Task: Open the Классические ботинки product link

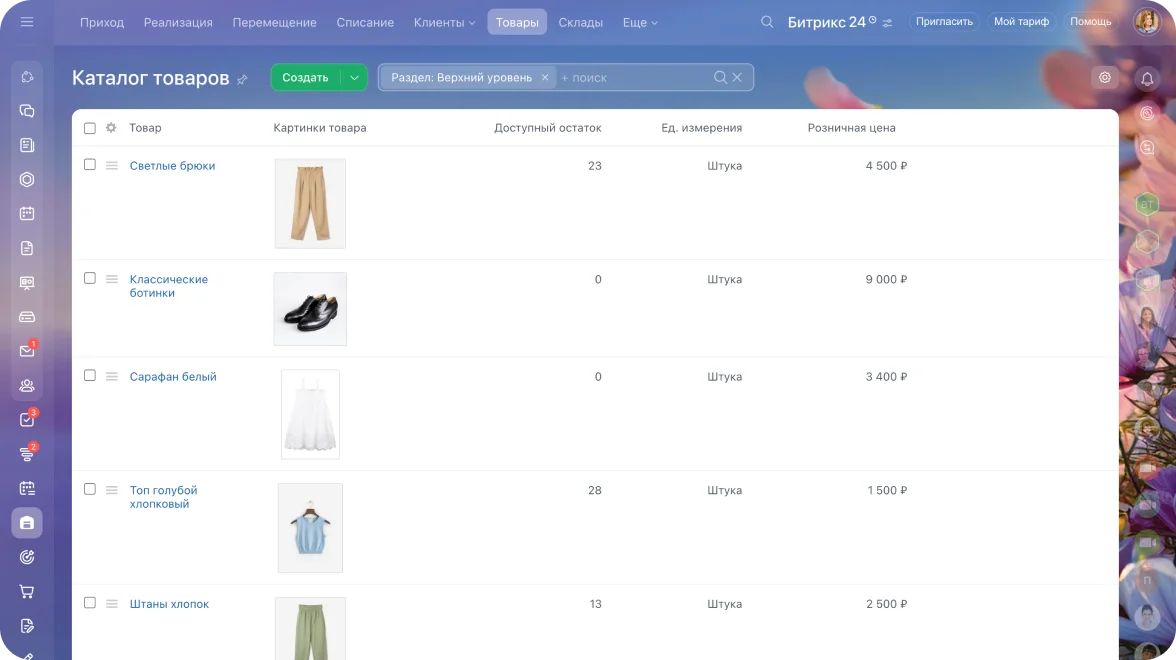Action: coord(169,286)
